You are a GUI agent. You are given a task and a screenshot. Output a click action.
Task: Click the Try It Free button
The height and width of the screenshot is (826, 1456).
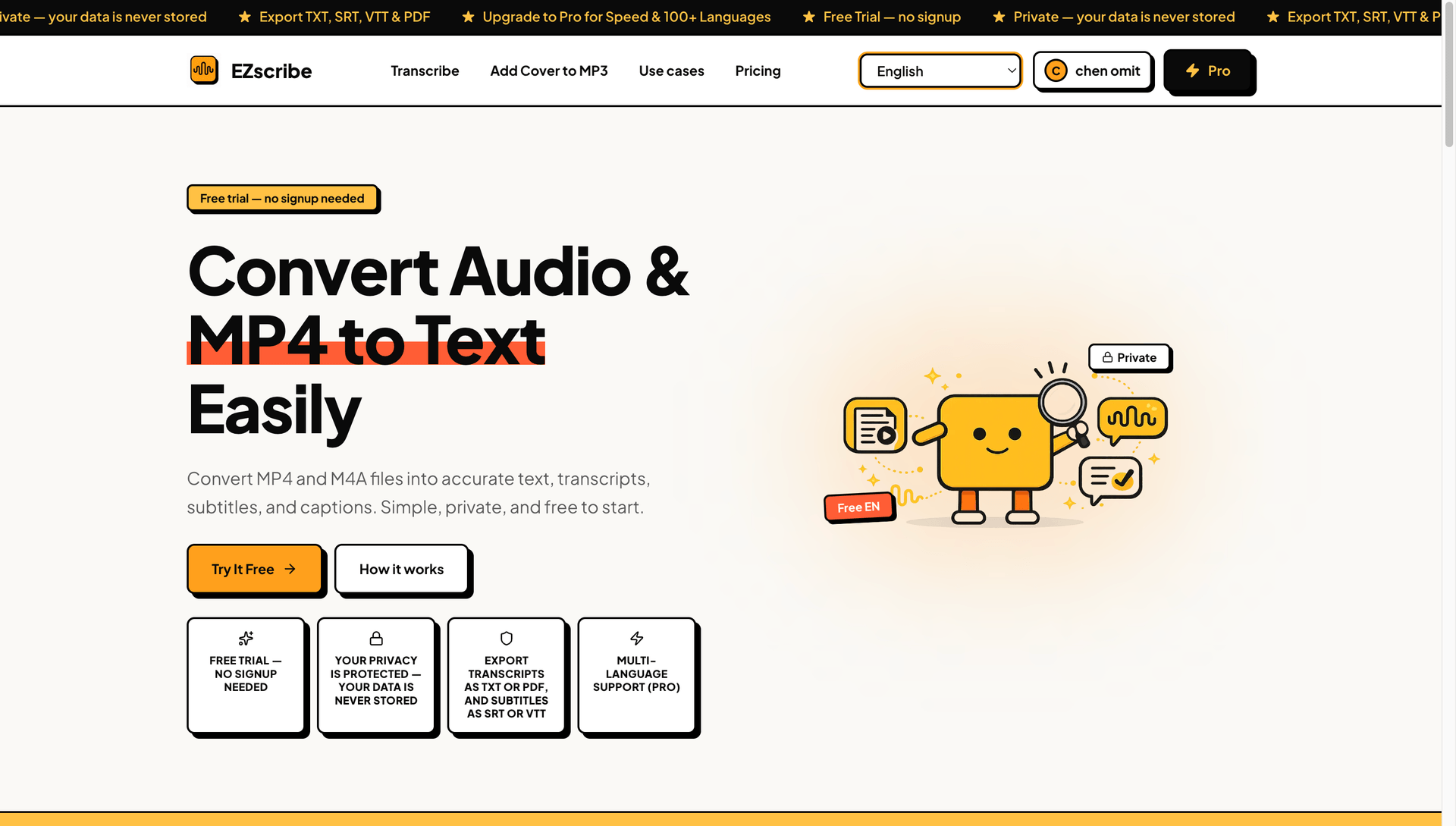click(254, 569)
